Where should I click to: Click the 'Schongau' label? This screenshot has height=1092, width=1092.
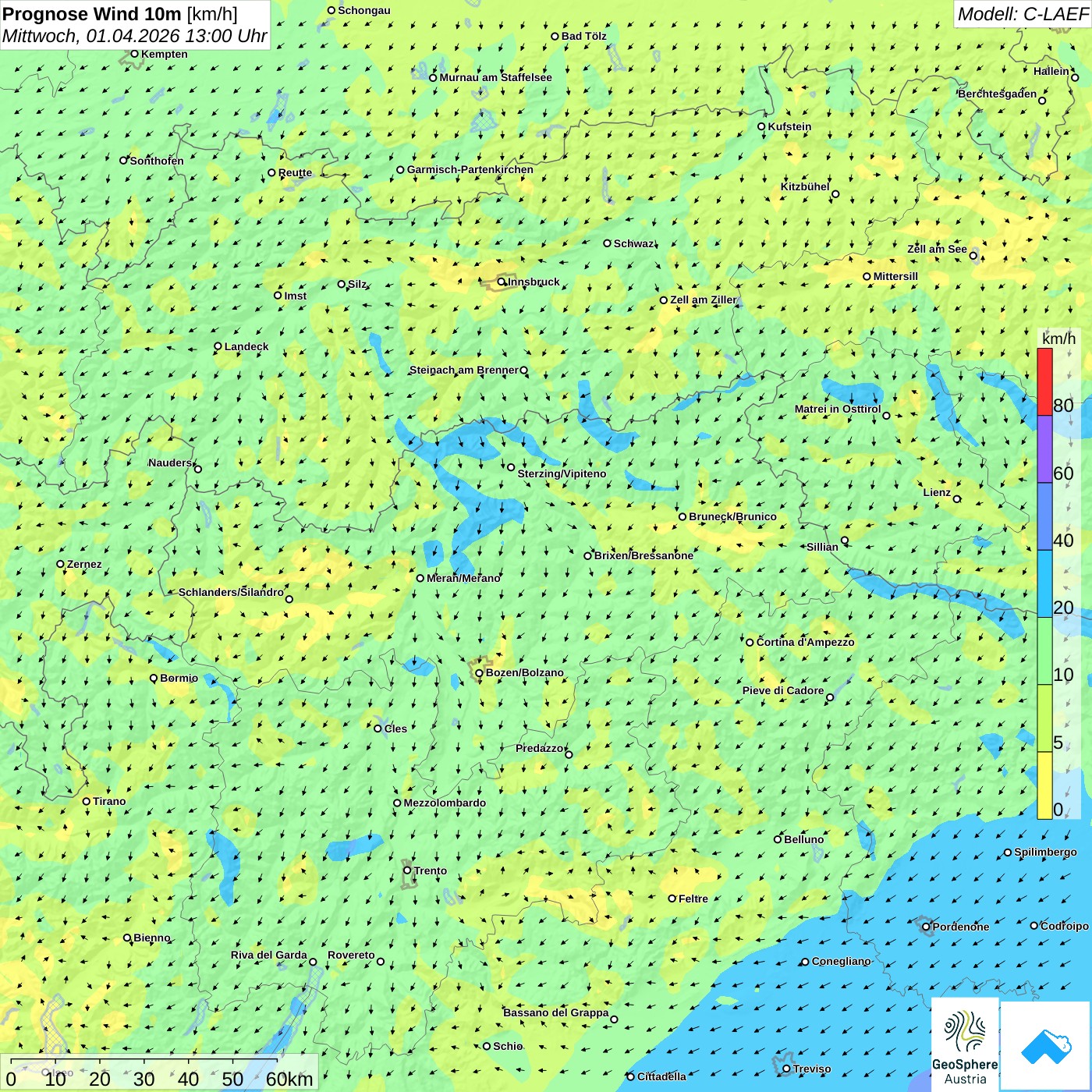coord(364,10)
